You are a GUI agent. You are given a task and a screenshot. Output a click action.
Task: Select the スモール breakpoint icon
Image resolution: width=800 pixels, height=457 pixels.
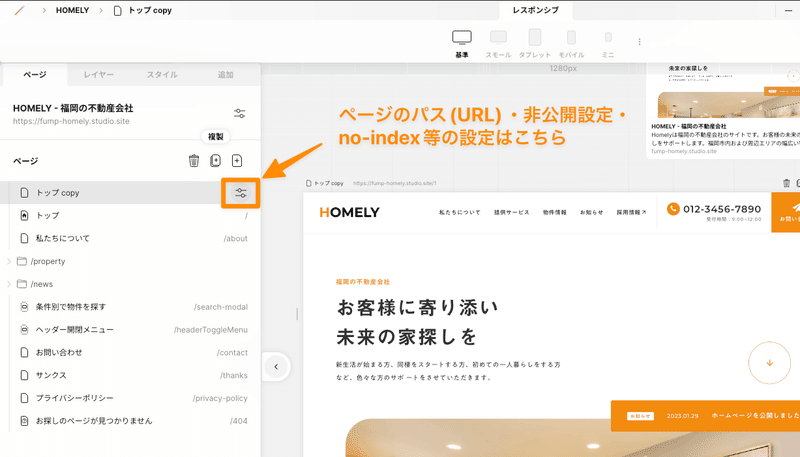point(498,37)
